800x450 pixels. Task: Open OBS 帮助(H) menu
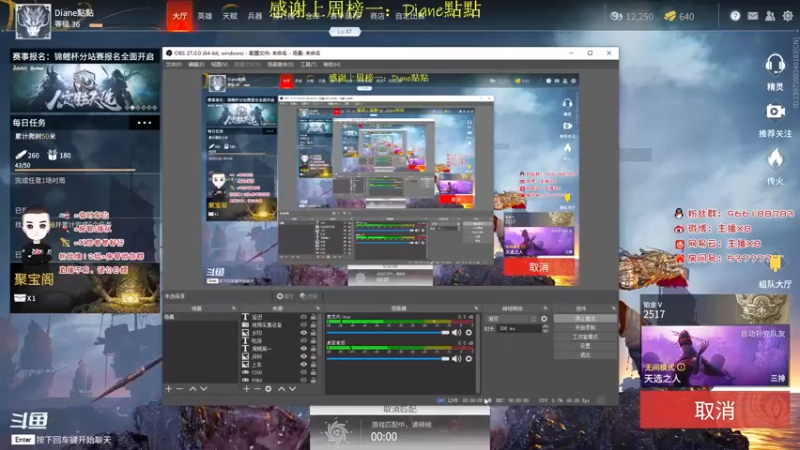(331, 65)
